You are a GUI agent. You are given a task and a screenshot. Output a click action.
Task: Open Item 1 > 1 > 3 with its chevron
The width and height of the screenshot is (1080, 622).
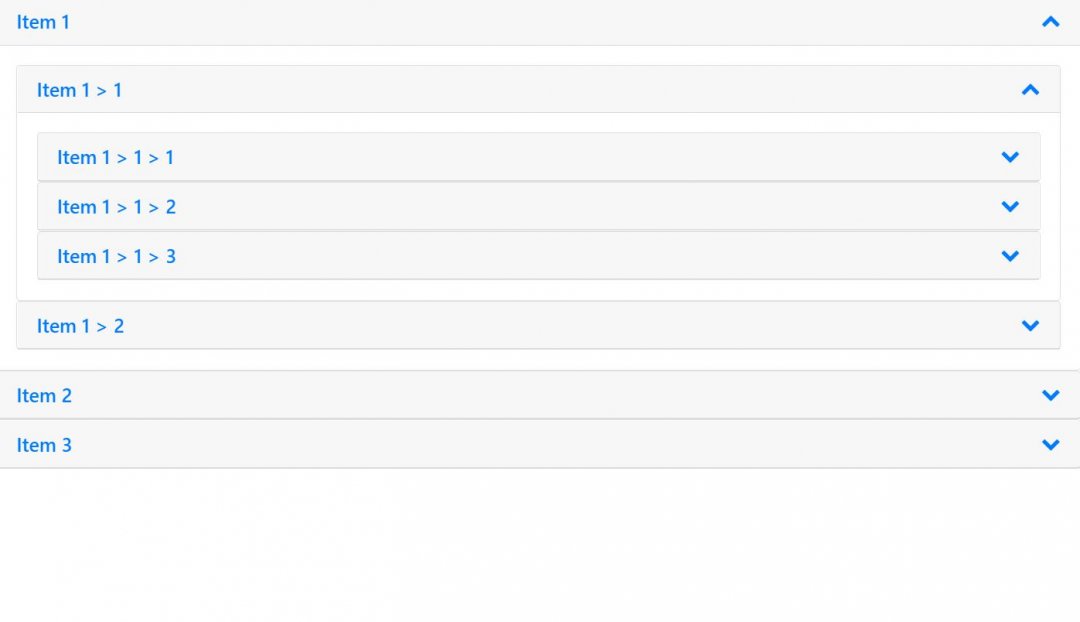click(1010, 256)
